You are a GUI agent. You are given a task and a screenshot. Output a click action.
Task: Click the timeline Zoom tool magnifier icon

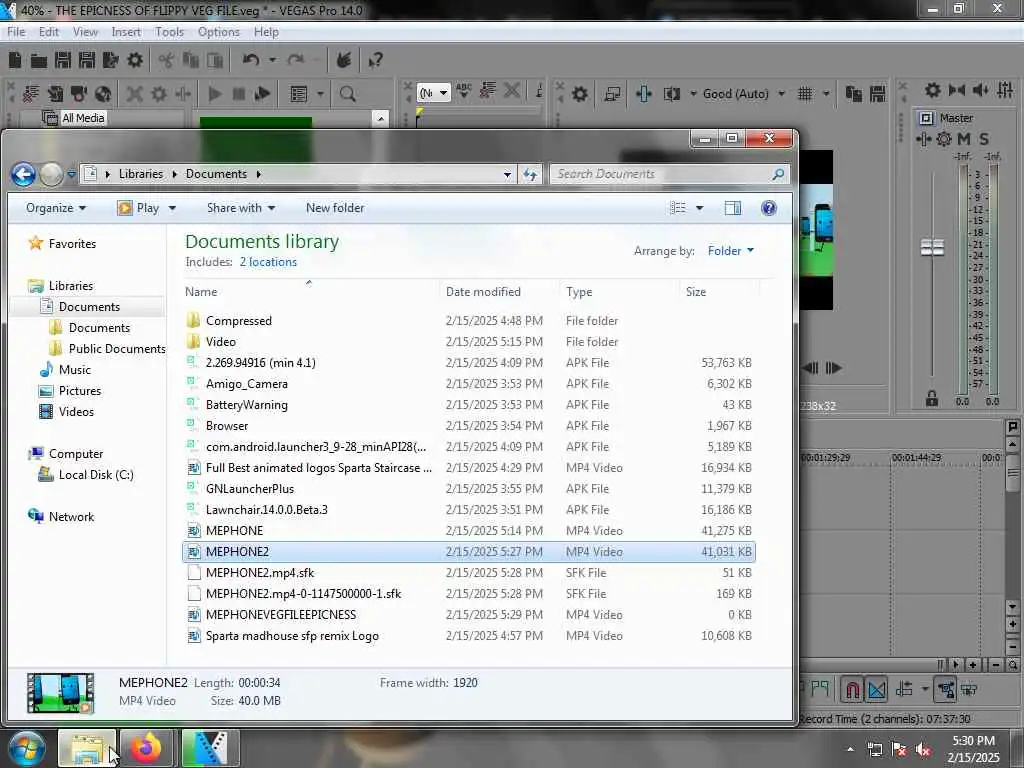1013,665
